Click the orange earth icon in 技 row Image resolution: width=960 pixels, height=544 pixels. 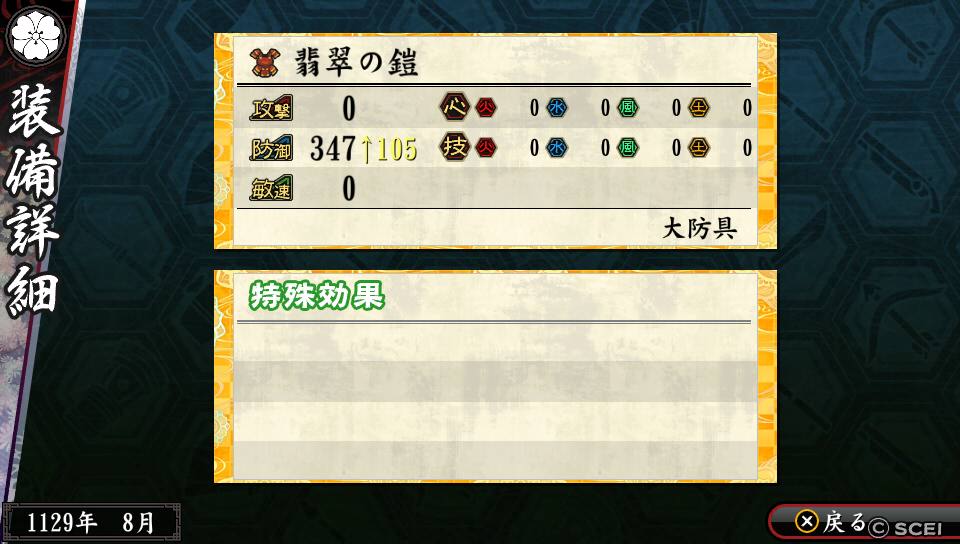click(x=699, y=147)
